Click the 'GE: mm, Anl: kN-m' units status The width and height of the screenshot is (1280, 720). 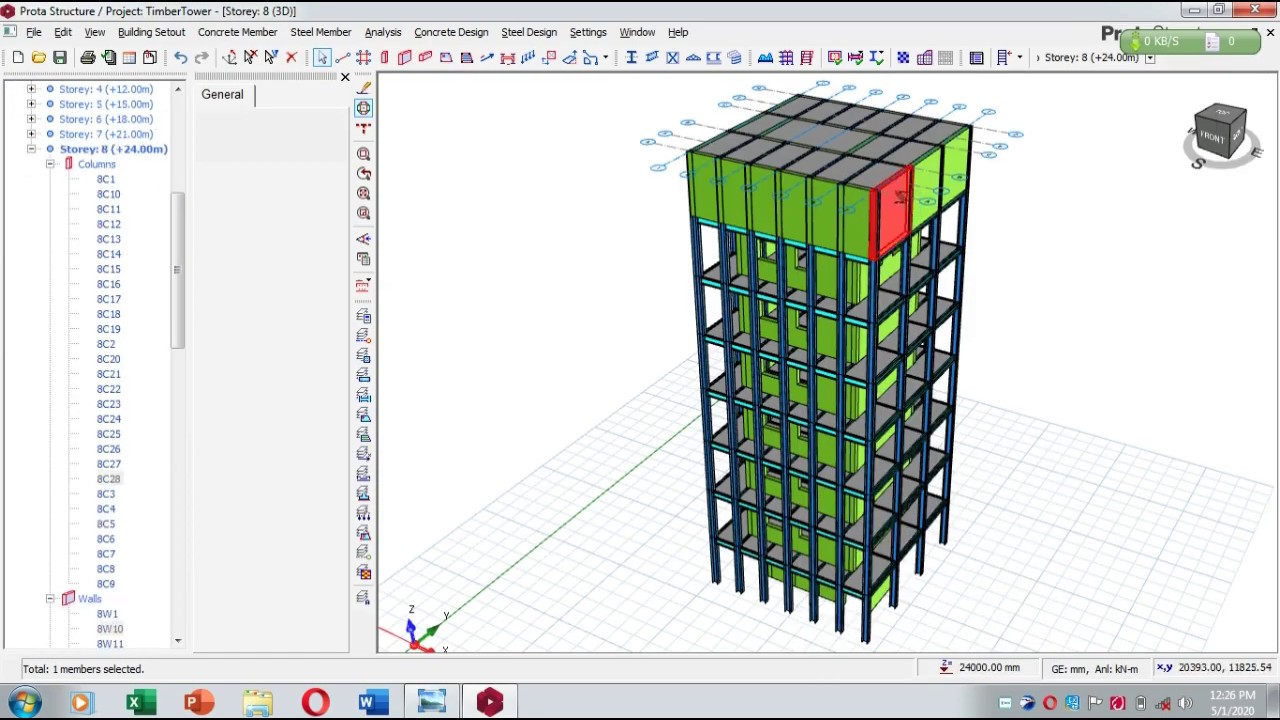click(1094, 669)
